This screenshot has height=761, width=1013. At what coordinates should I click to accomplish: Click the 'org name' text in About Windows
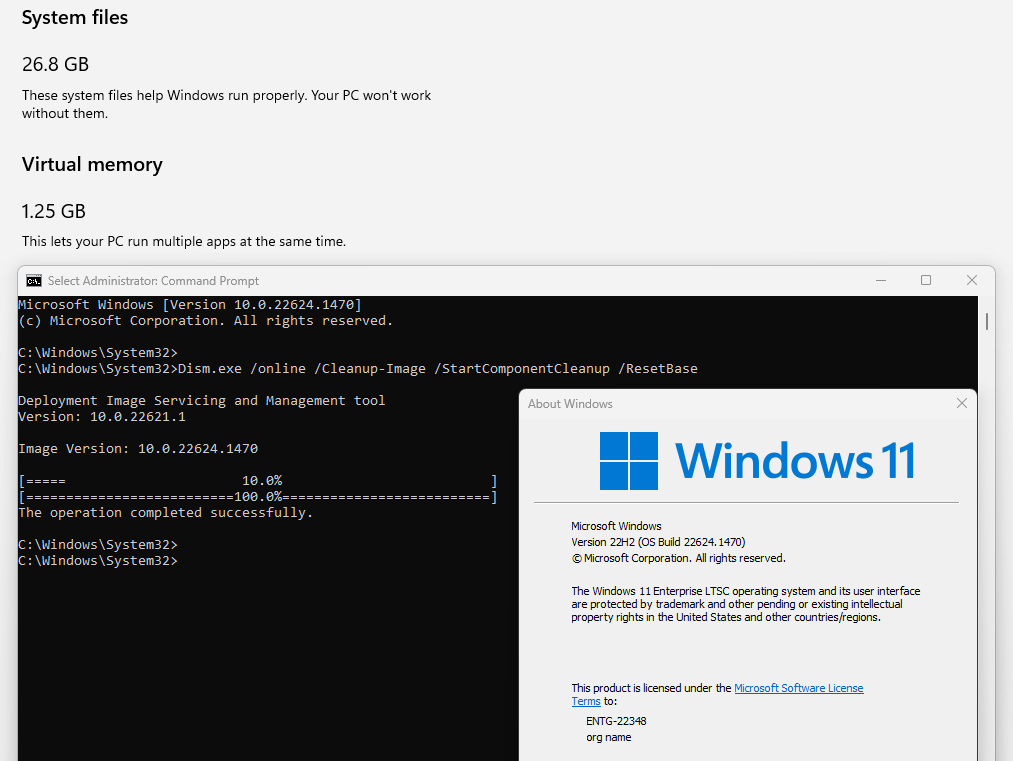(x=609, y=737)
